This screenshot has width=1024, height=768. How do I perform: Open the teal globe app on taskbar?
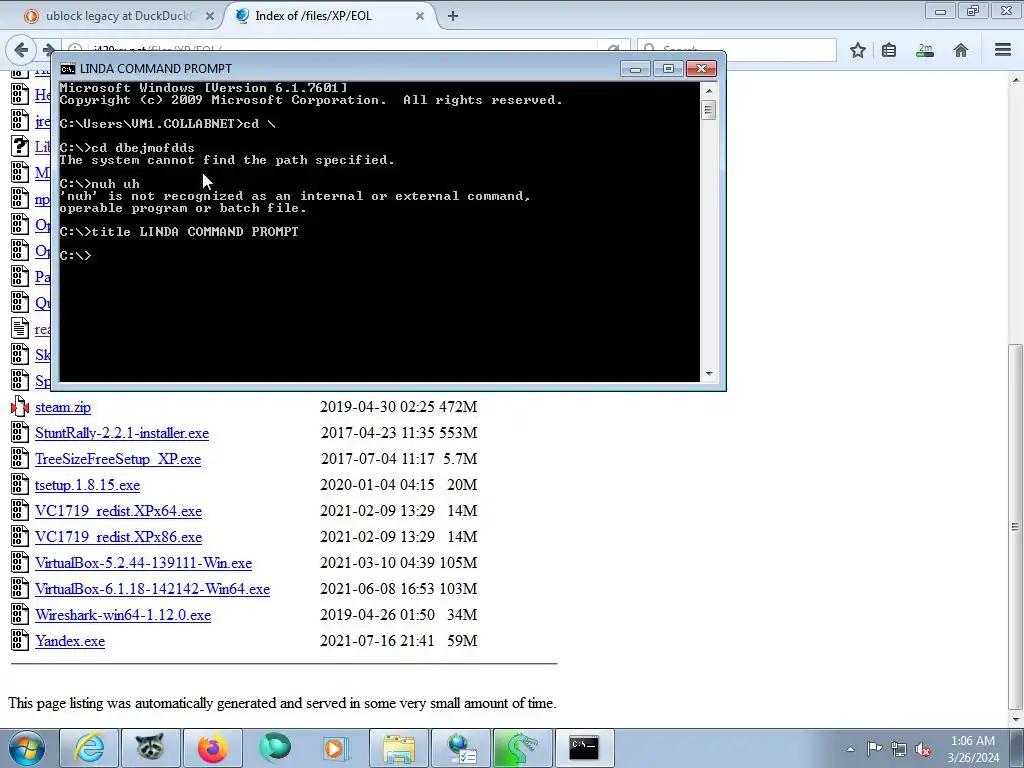[274, 748]
